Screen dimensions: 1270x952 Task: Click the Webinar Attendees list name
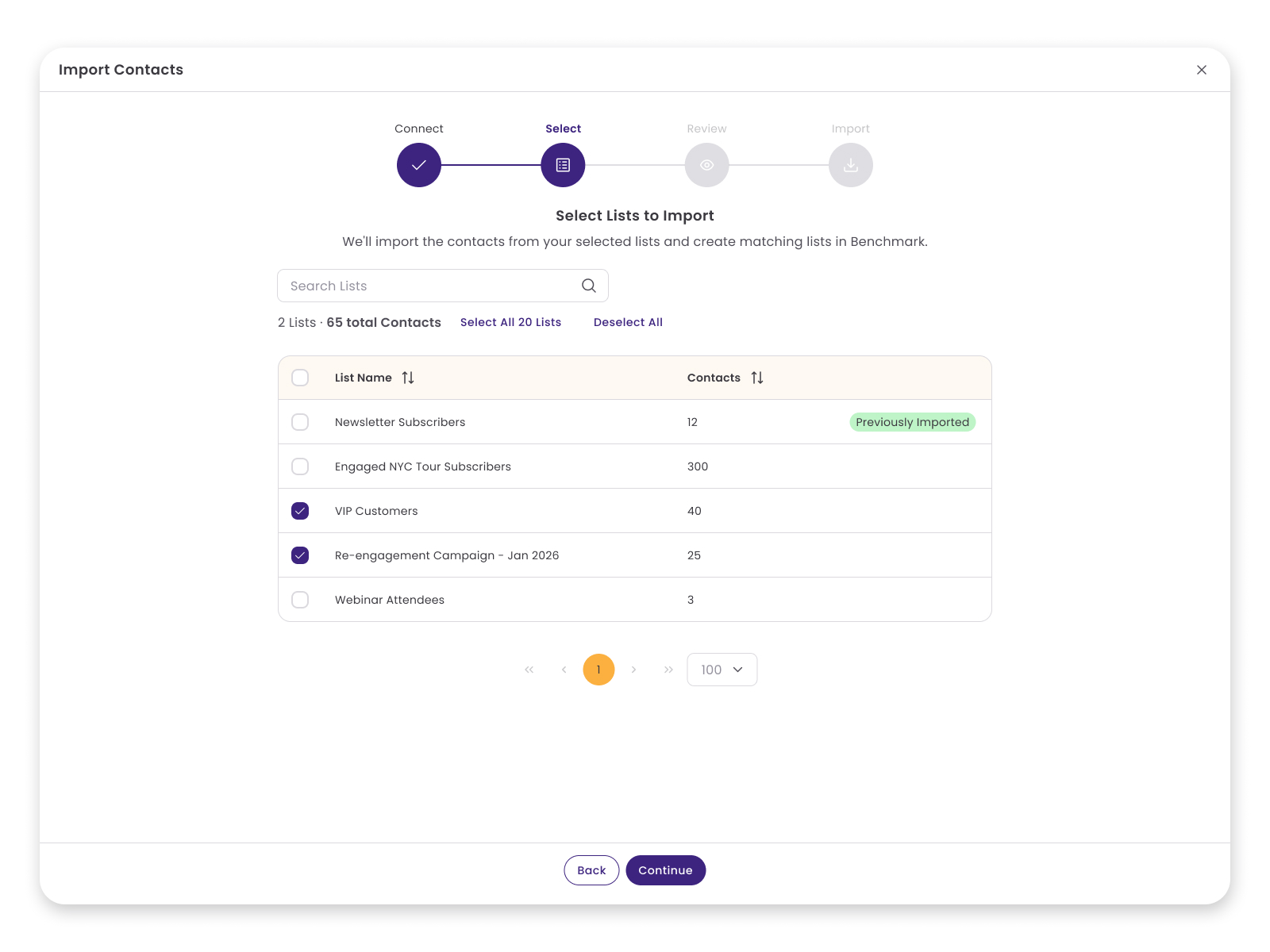(x=390, y=600)
